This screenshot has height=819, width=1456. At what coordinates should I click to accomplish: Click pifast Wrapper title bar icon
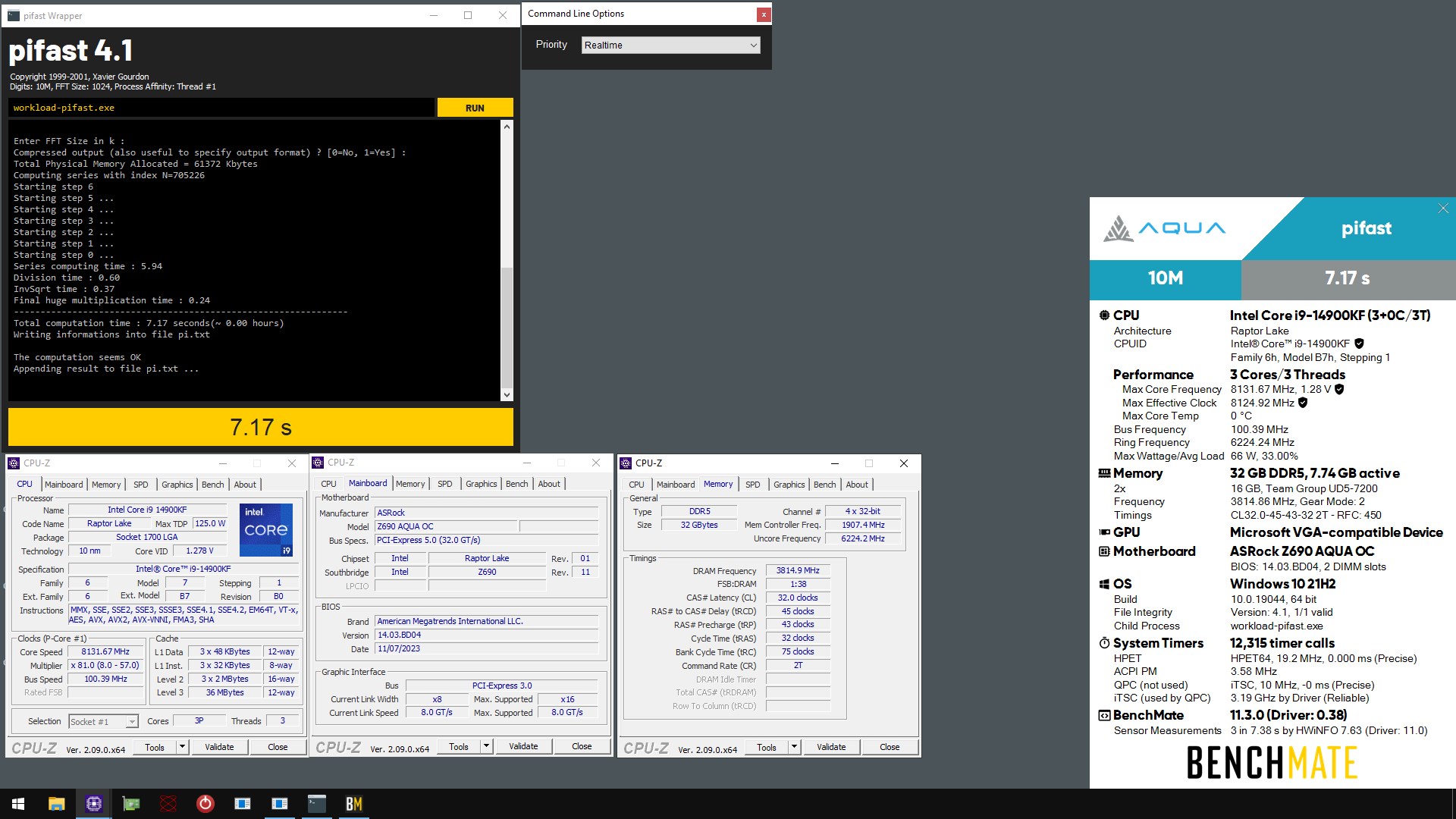point(14,15)
